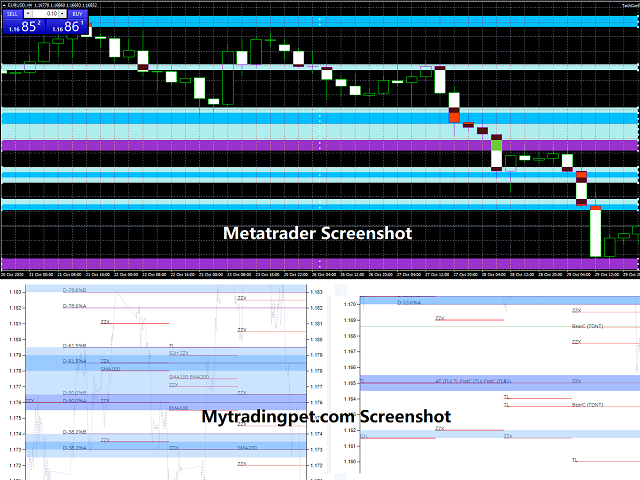Screen dimensions: 640x480
Task: Focus the 0.10 volume input field
Action: [45, 14]
